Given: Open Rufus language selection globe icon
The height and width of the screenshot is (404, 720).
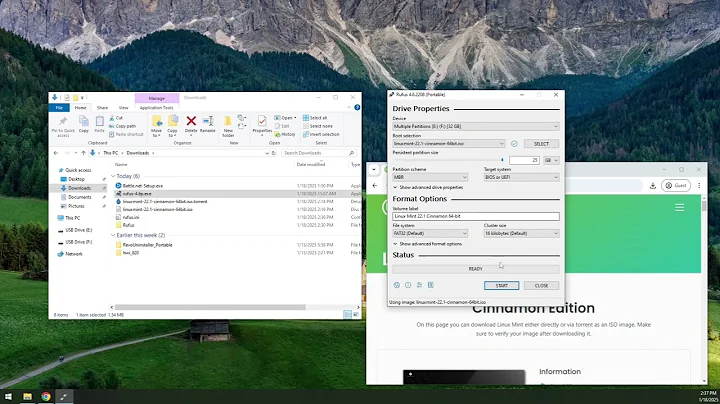Looking at the screenshot, I should coord(397,285).
